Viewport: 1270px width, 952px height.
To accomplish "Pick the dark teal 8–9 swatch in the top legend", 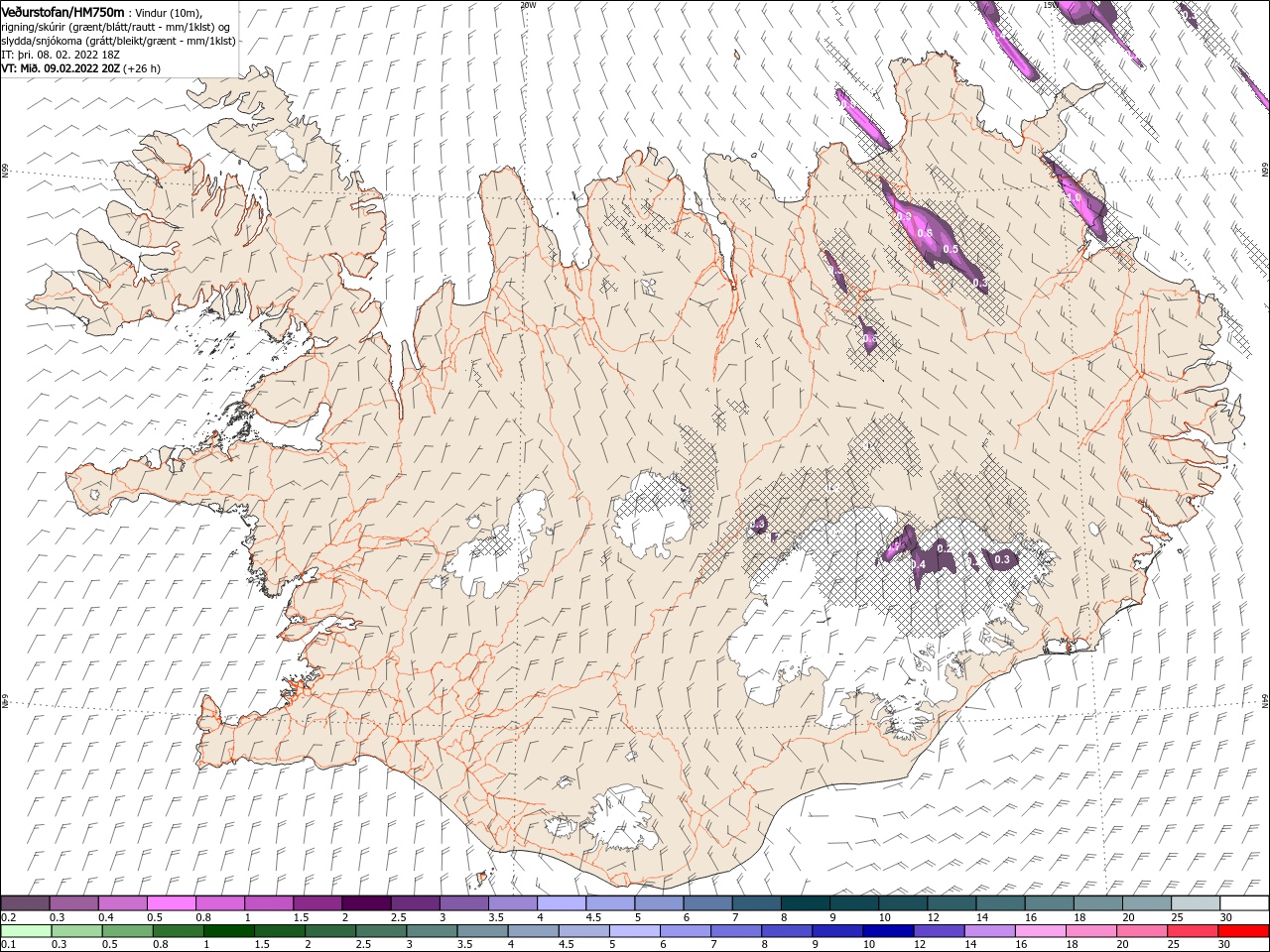I will (806, 903).
